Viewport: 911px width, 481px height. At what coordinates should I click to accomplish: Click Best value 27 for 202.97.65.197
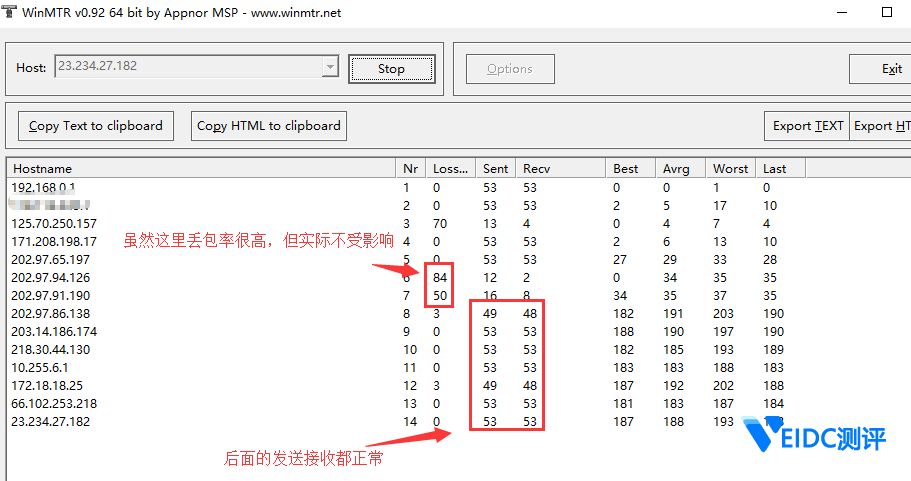click(x=620, y=260)
